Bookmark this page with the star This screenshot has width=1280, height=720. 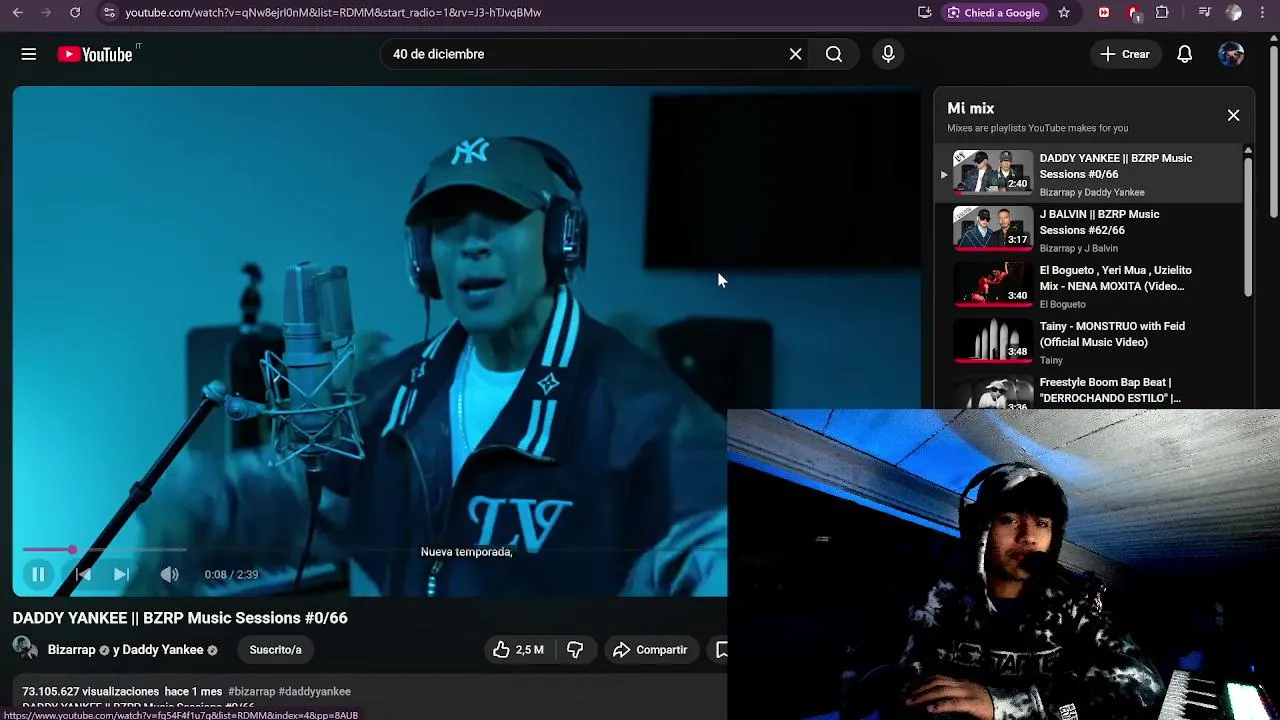(1064, 12)
